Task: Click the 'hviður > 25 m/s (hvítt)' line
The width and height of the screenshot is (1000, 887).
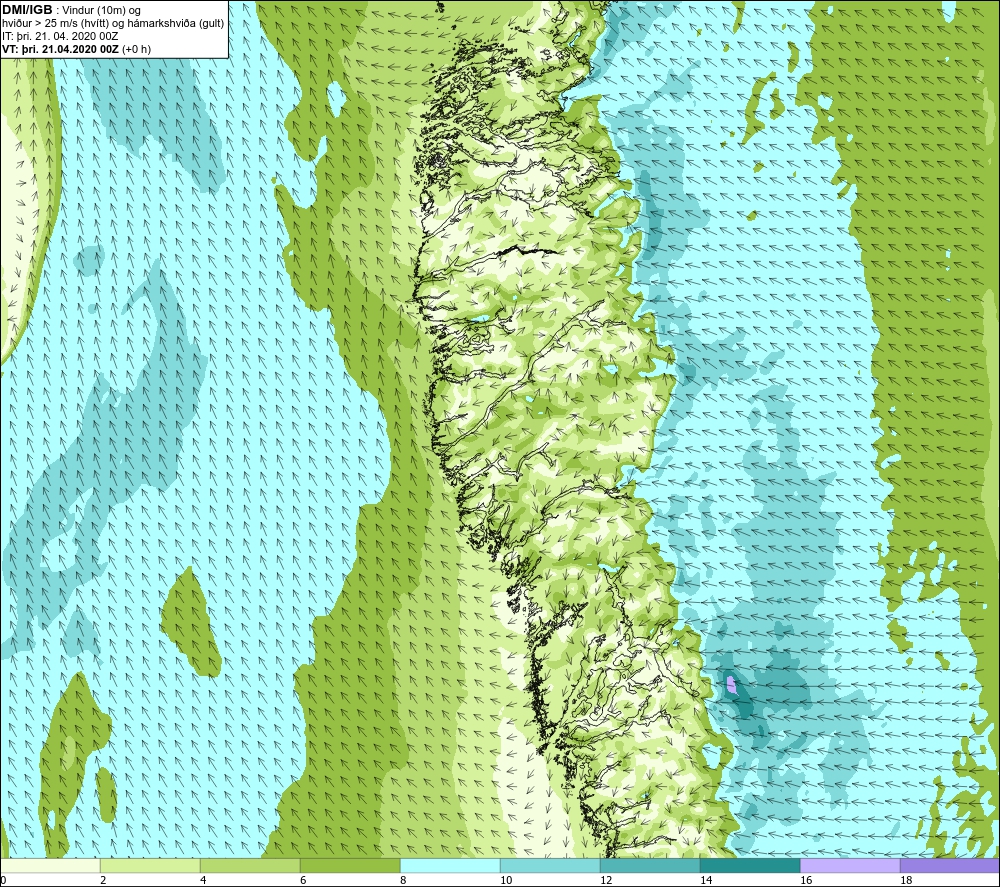Action: [x=54, y=23]
